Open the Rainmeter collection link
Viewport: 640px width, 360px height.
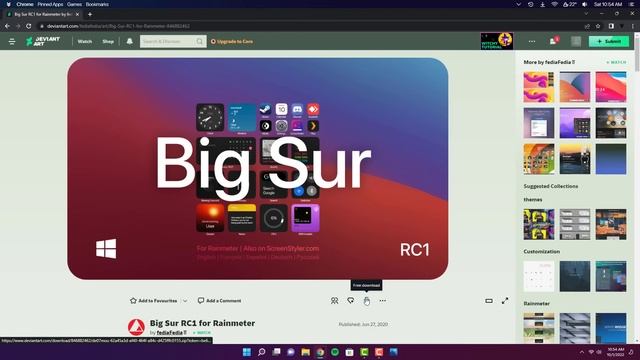tap(536, 303)
